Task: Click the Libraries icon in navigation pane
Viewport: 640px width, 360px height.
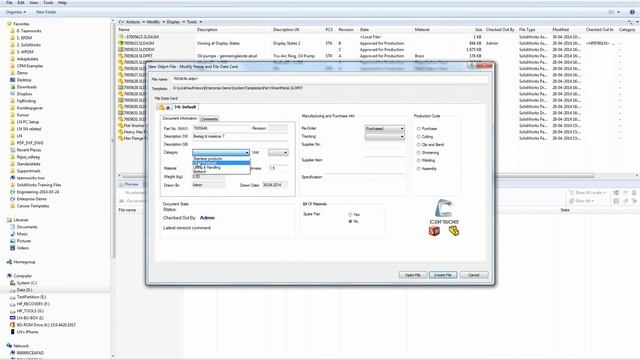Action: pyautogui.click(x=9, y=220)
